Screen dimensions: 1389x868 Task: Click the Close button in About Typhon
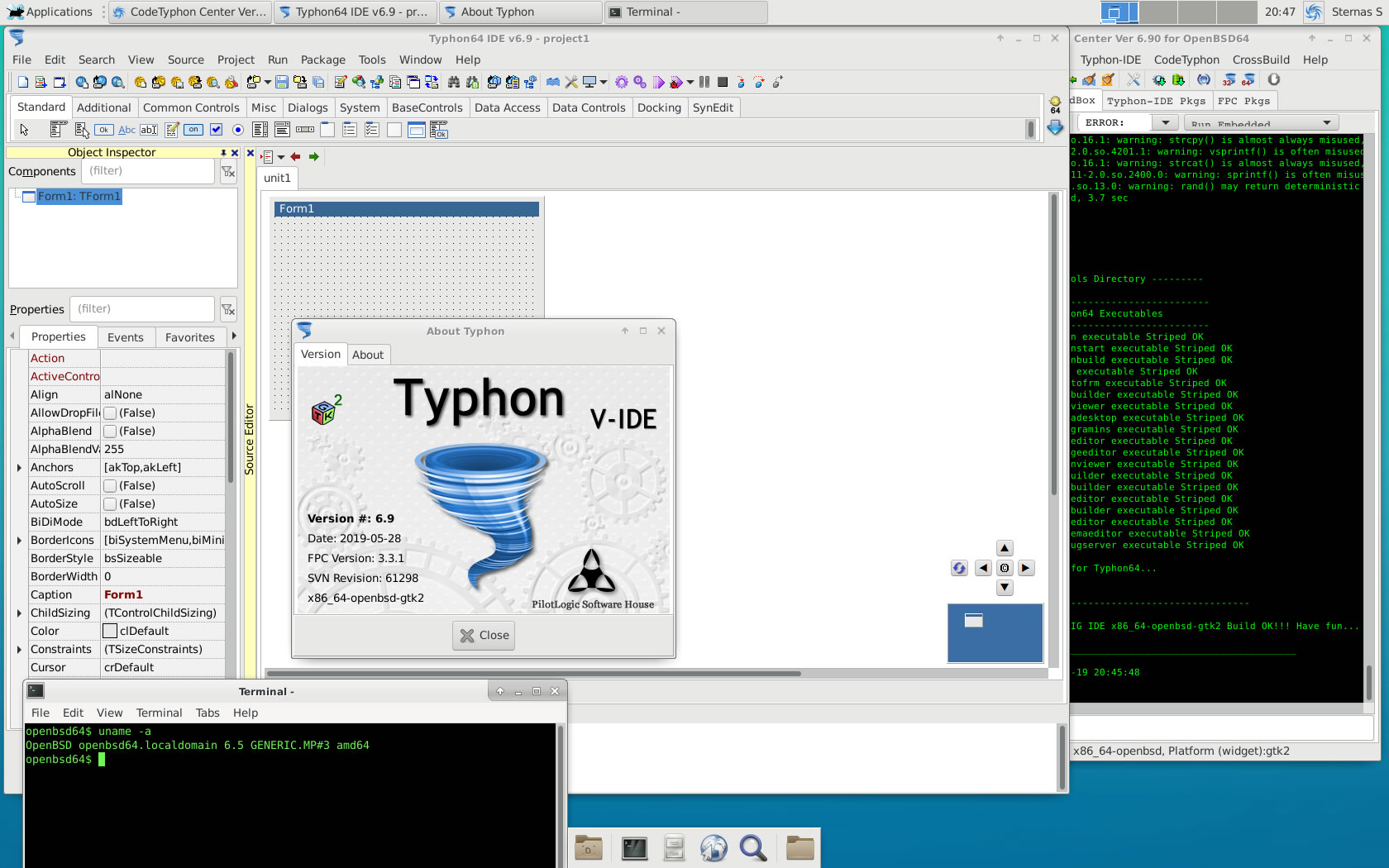pyautogui.click(x=484, y=635)
